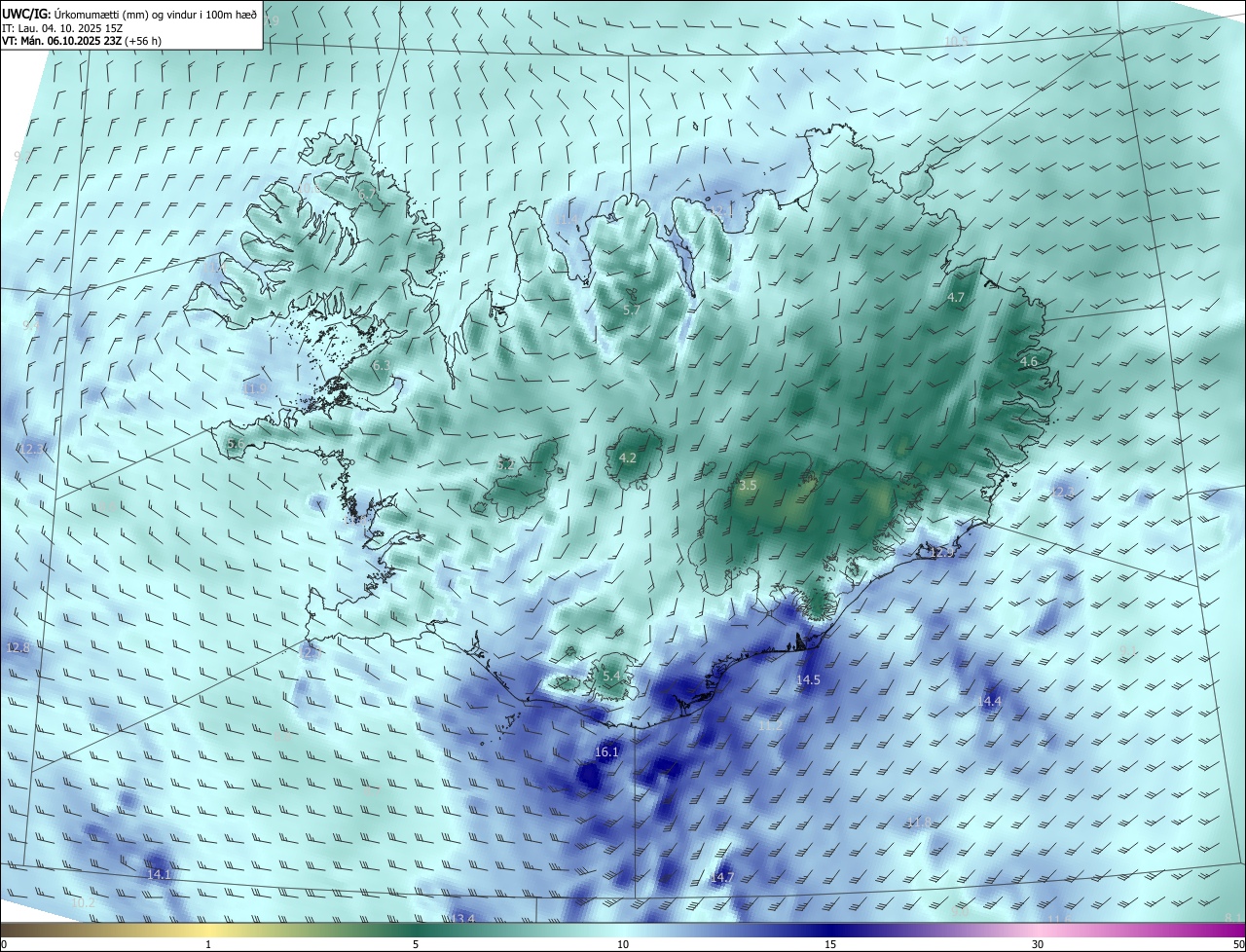
Task: Click the 4.6 value near the east coast
Action: (x=1029, y=362)
